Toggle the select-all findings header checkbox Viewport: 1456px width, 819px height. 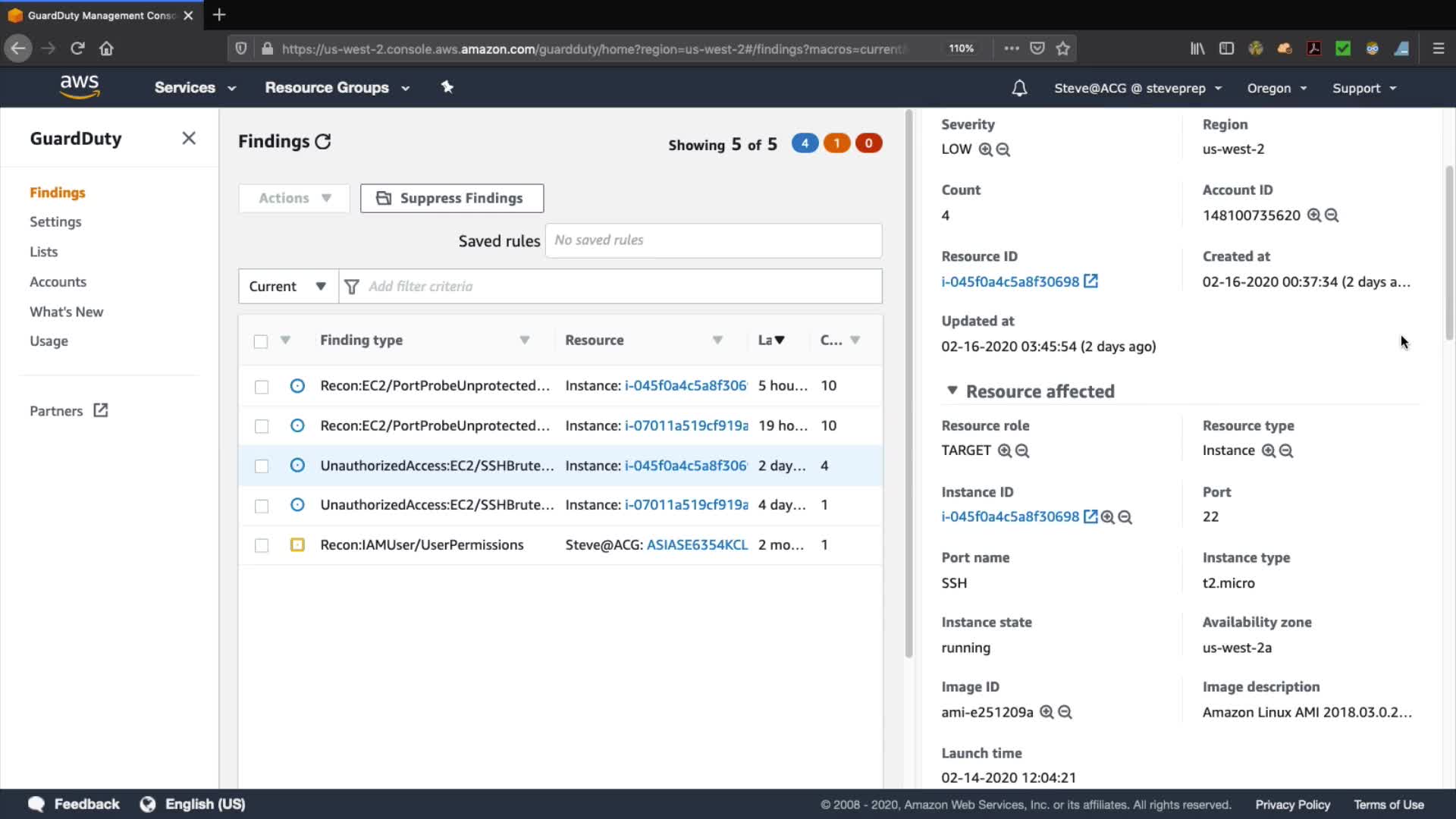261,341
